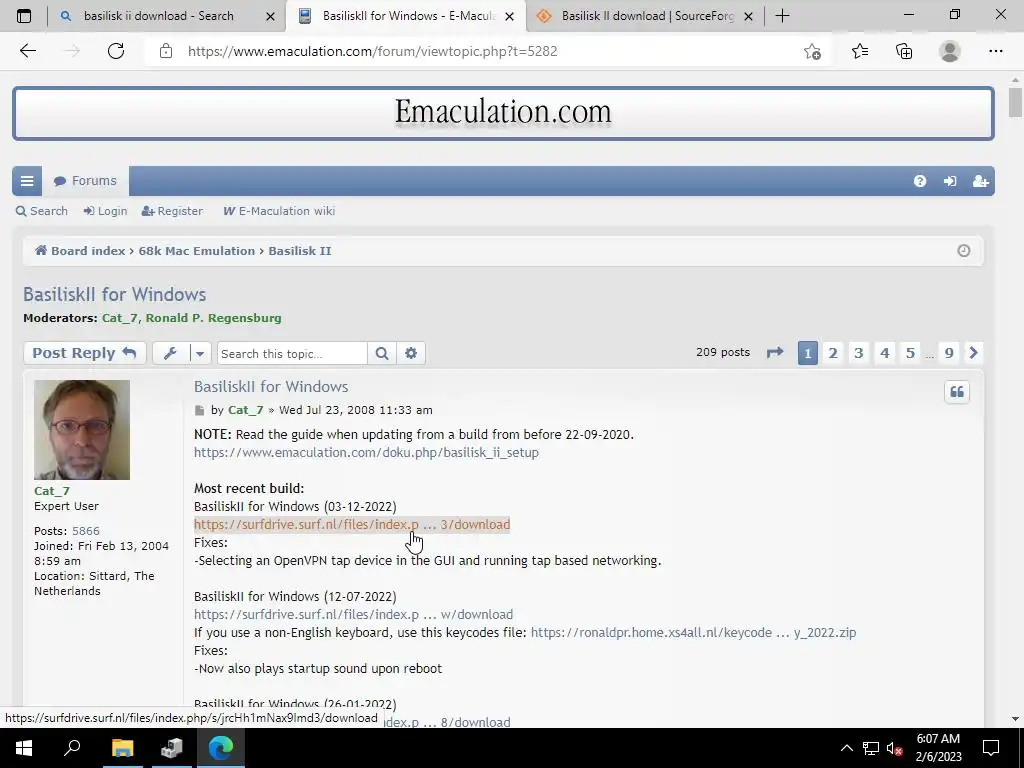Click moderator Ronald P. Regensburg
The image size is (1024, 768).
coord(214,318)
